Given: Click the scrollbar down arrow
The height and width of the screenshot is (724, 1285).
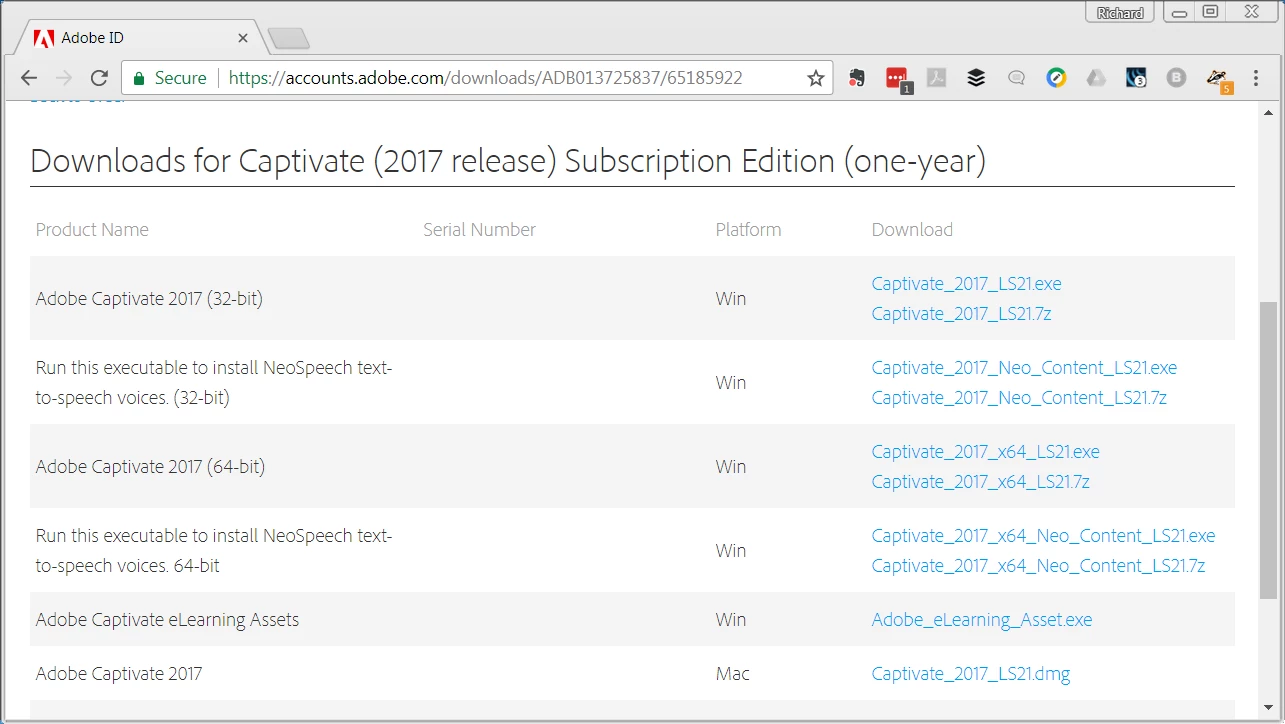Looking at the screenshot, I should coord(1267,709).
